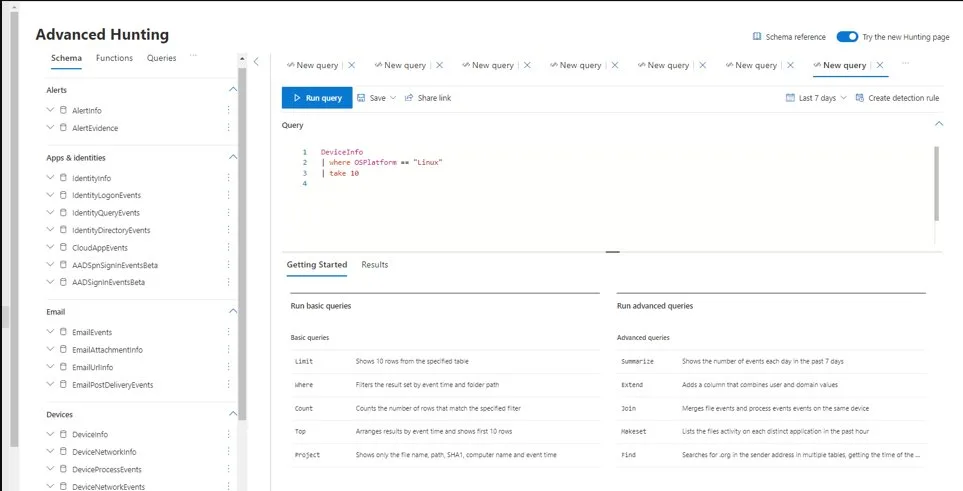Screen dimensions: 963x491
Task: Open more options next to Queries tab
Action: (x=193, y=55)
